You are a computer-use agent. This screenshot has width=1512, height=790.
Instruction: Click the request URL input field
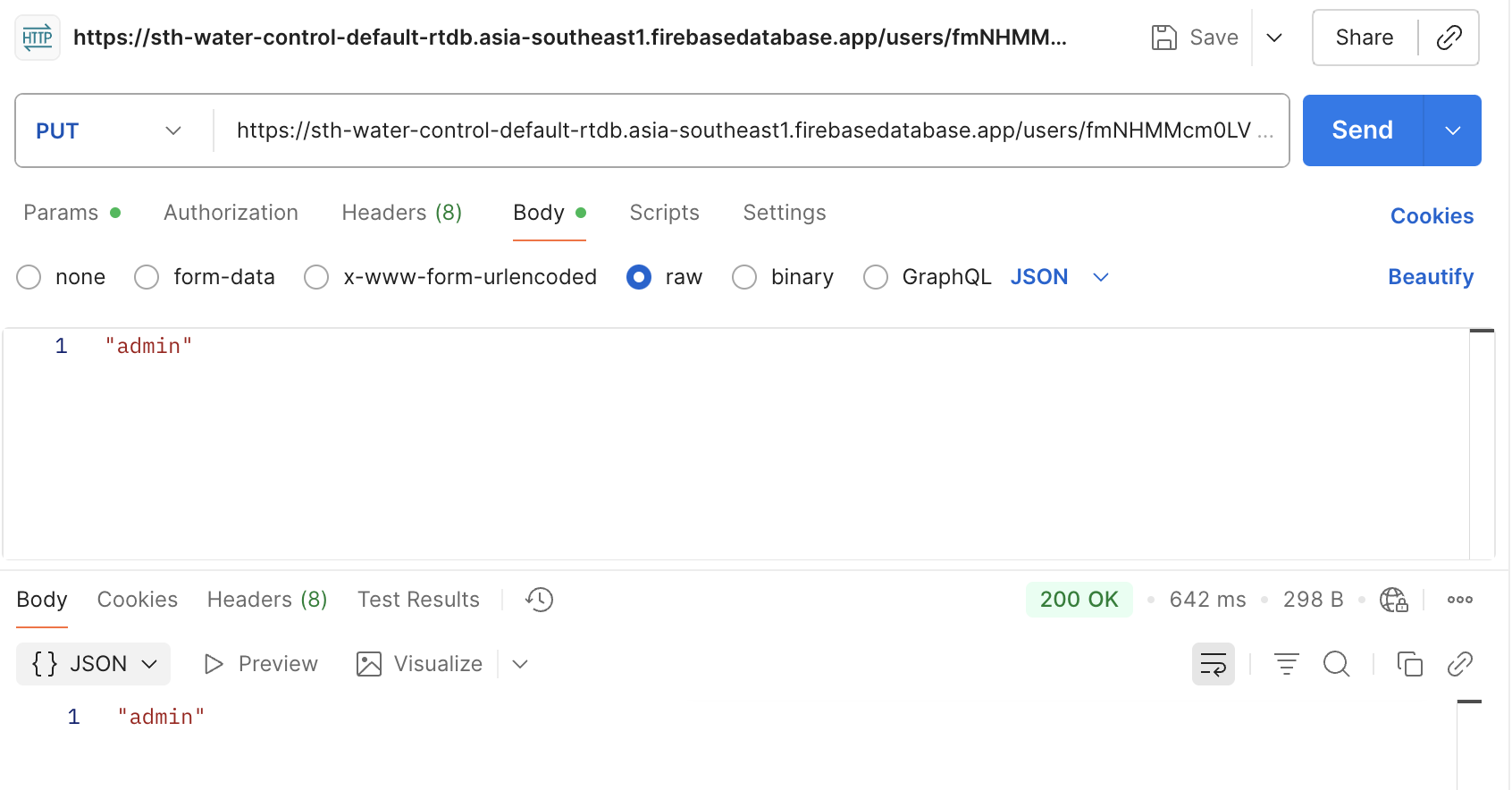pos(742,130)
